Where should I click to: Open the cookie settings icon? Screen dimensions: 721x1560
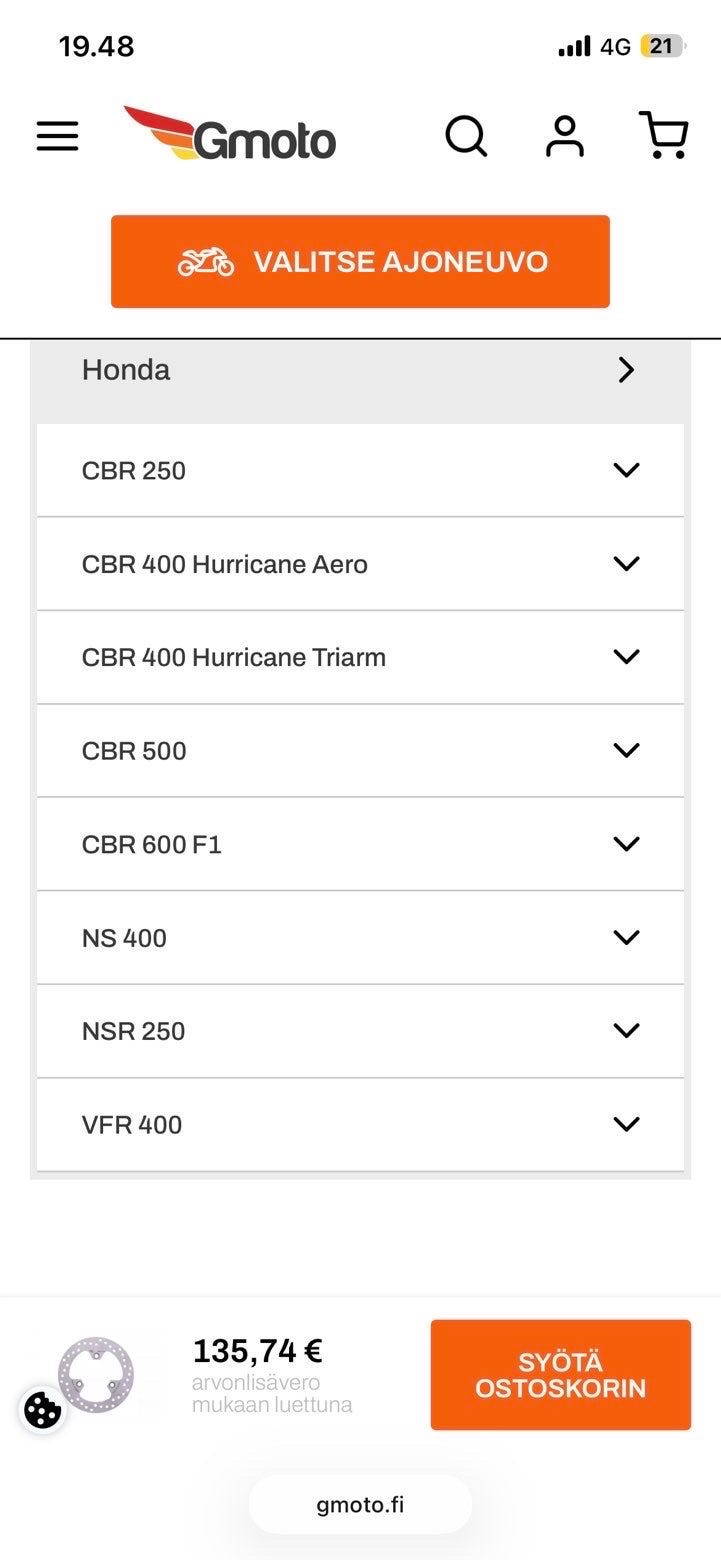point(42,1410)
